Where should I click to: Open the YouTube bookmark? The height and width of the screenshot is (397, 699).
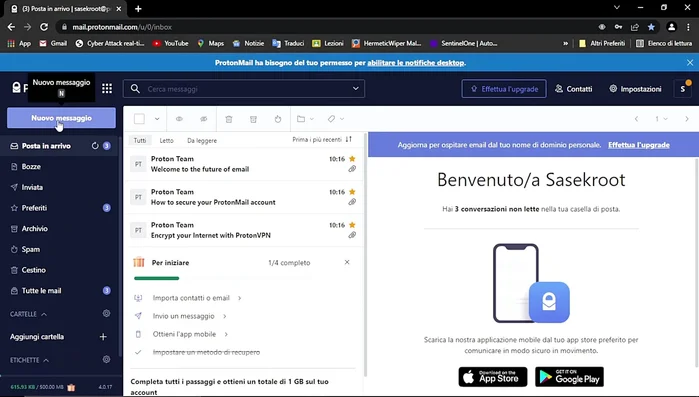pos(170,43)
